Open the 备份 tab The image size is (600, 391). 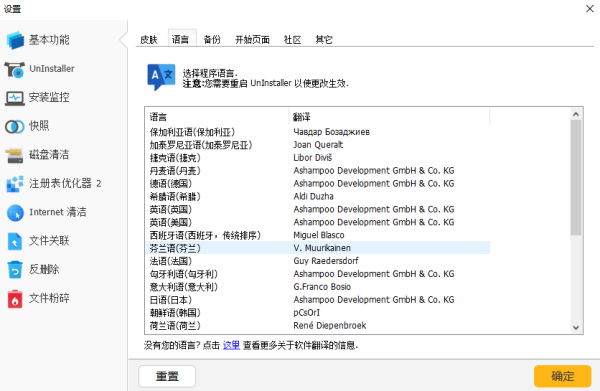pyautogui.click(x=212, y=39)
